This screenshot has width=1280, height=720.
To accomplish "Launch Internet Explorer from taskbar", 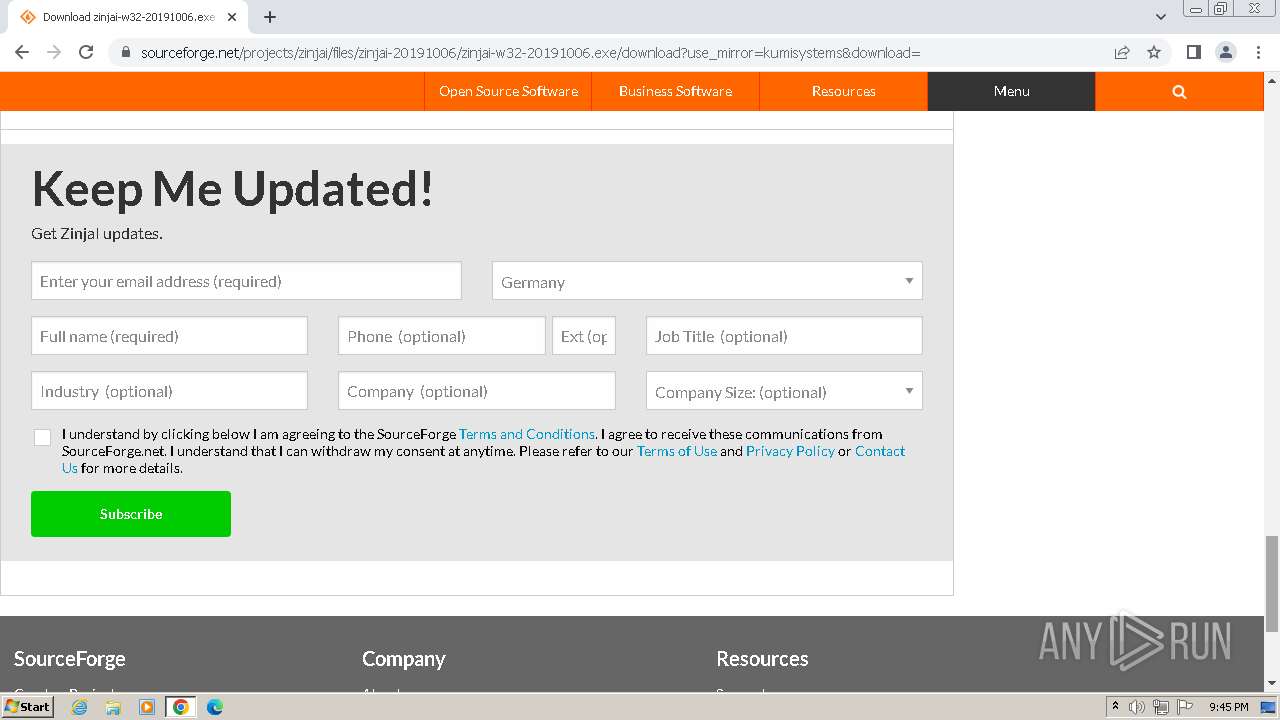I will 80,707.
